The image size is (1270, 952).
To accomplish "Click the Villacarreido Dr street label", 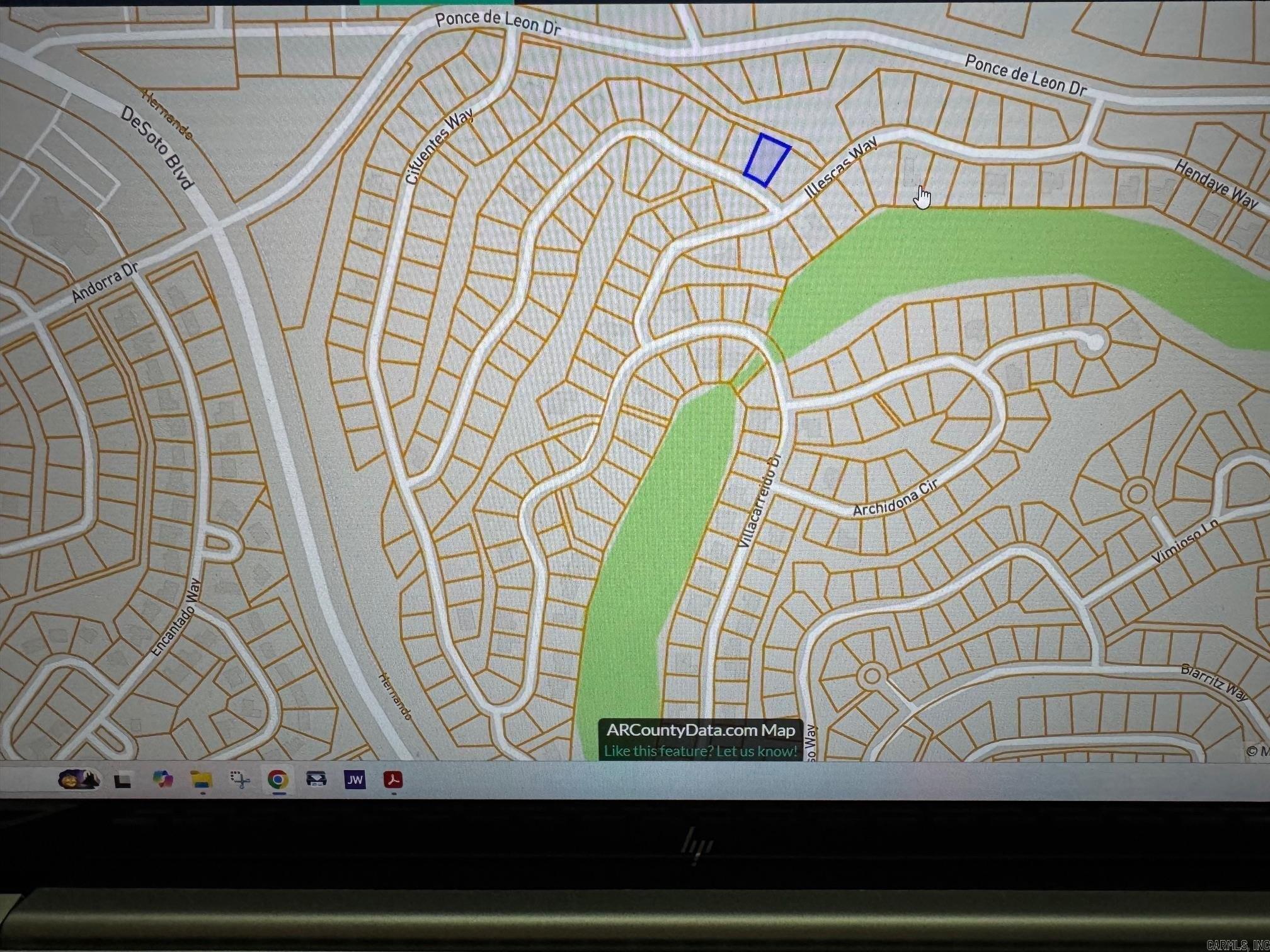I will click(759, 501).
